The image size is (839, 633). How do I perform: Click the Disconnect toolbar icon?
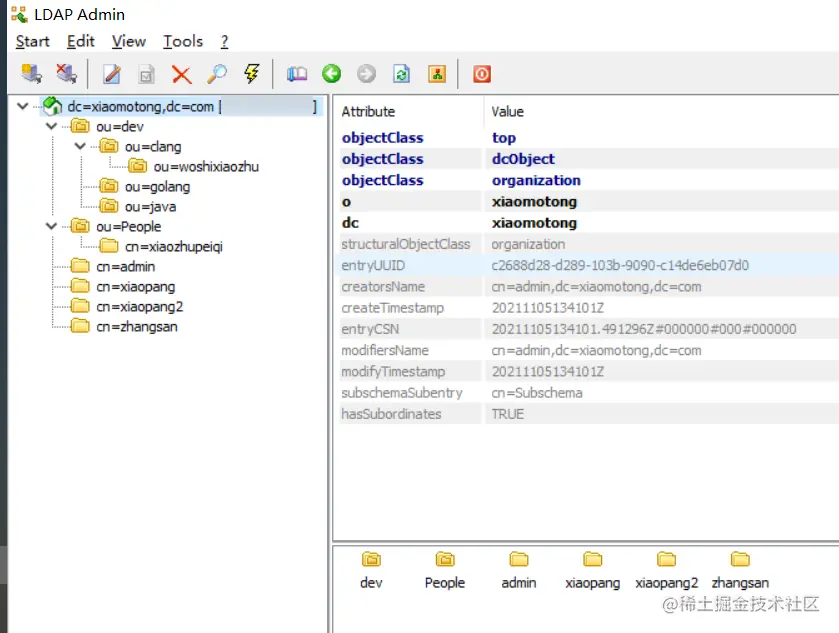tap(66, 73)
